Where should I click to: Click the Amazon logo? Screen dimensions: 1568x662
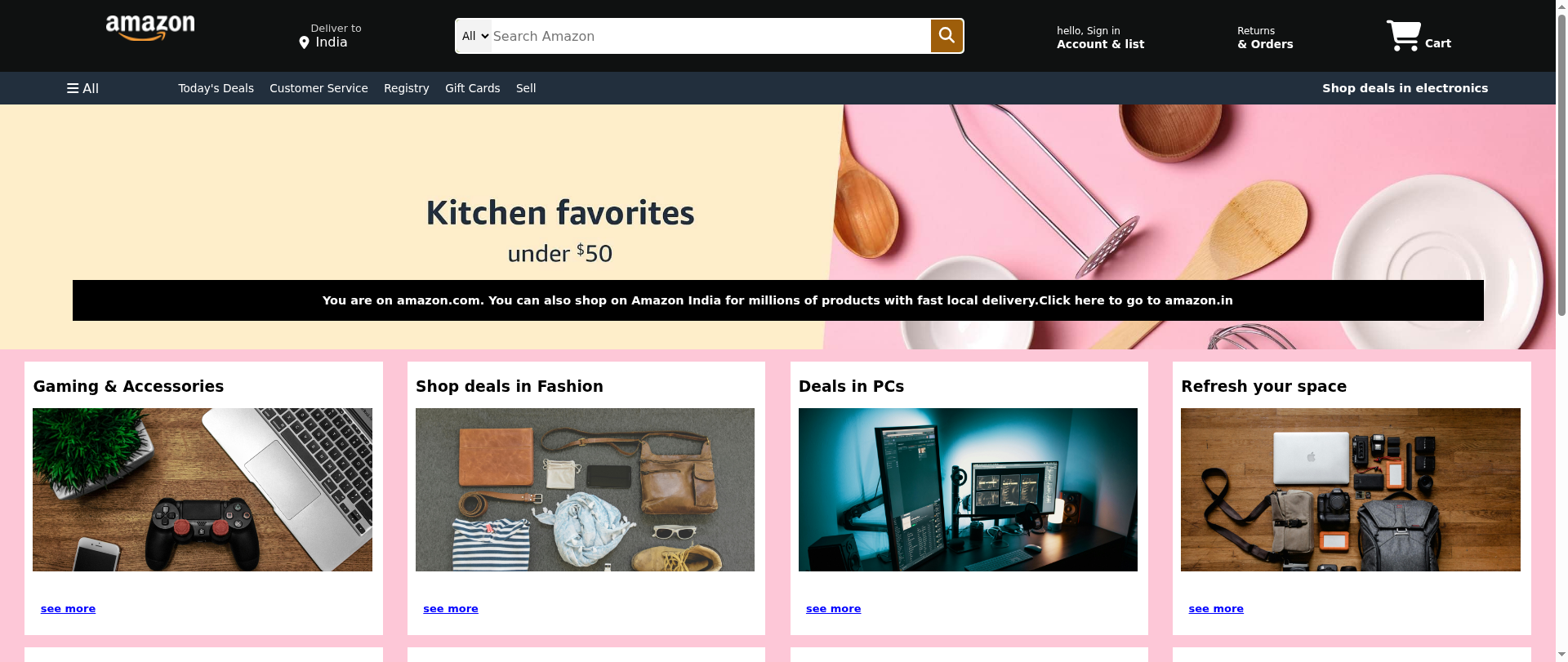tap(150, 29)
